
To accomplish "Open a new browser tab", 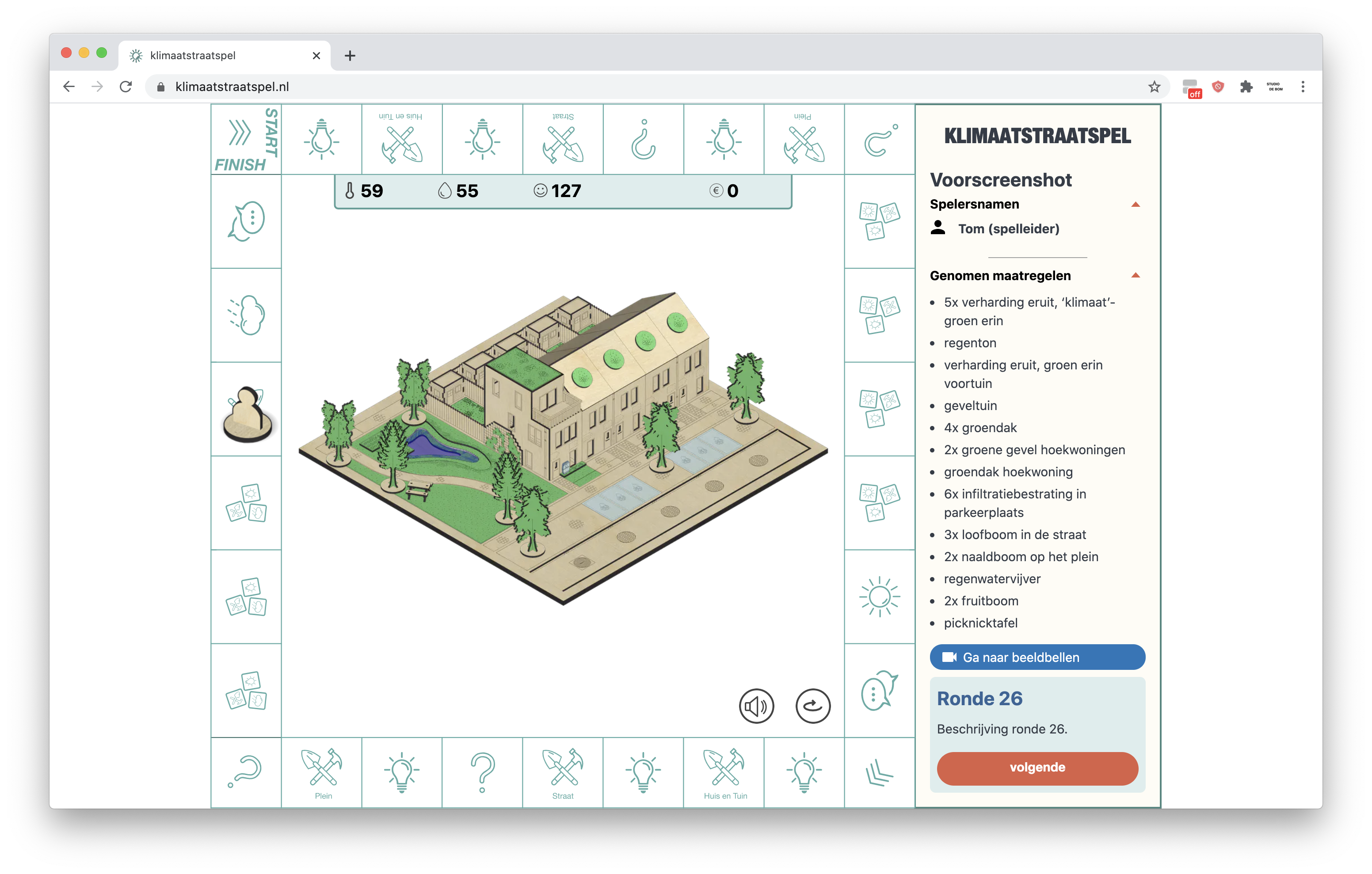I will [350, 56].
